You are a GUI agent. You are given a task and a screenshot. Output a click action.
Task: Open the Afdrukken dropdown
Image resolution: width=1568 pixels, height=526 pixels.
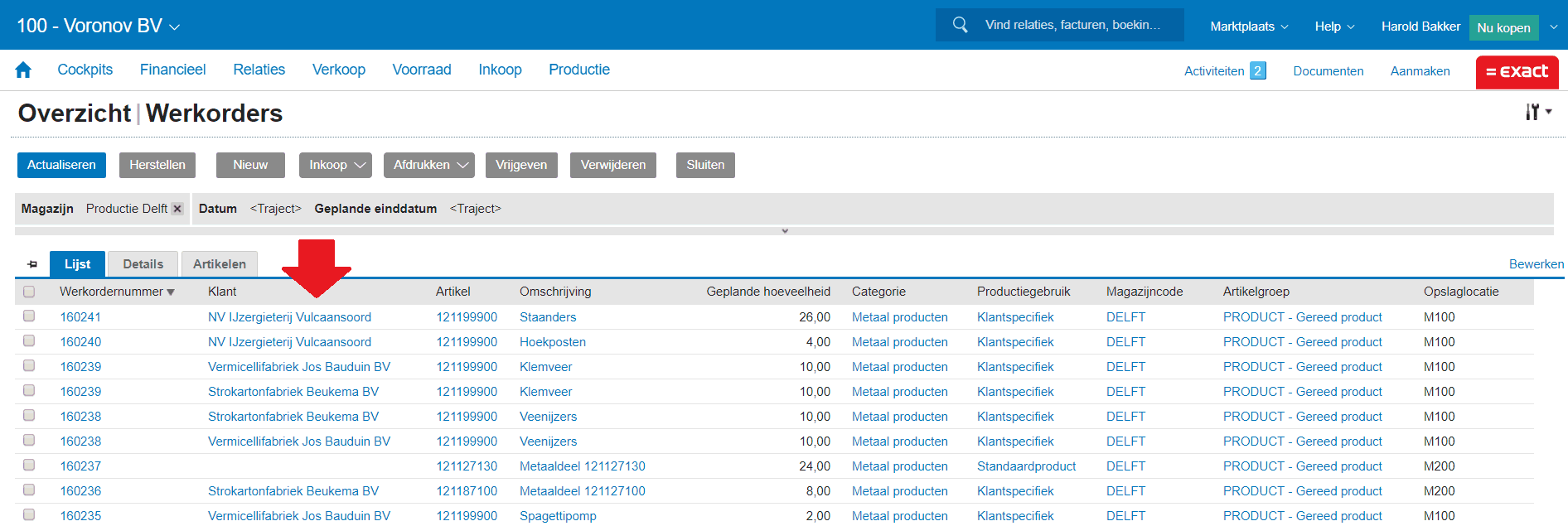(428, 165)
